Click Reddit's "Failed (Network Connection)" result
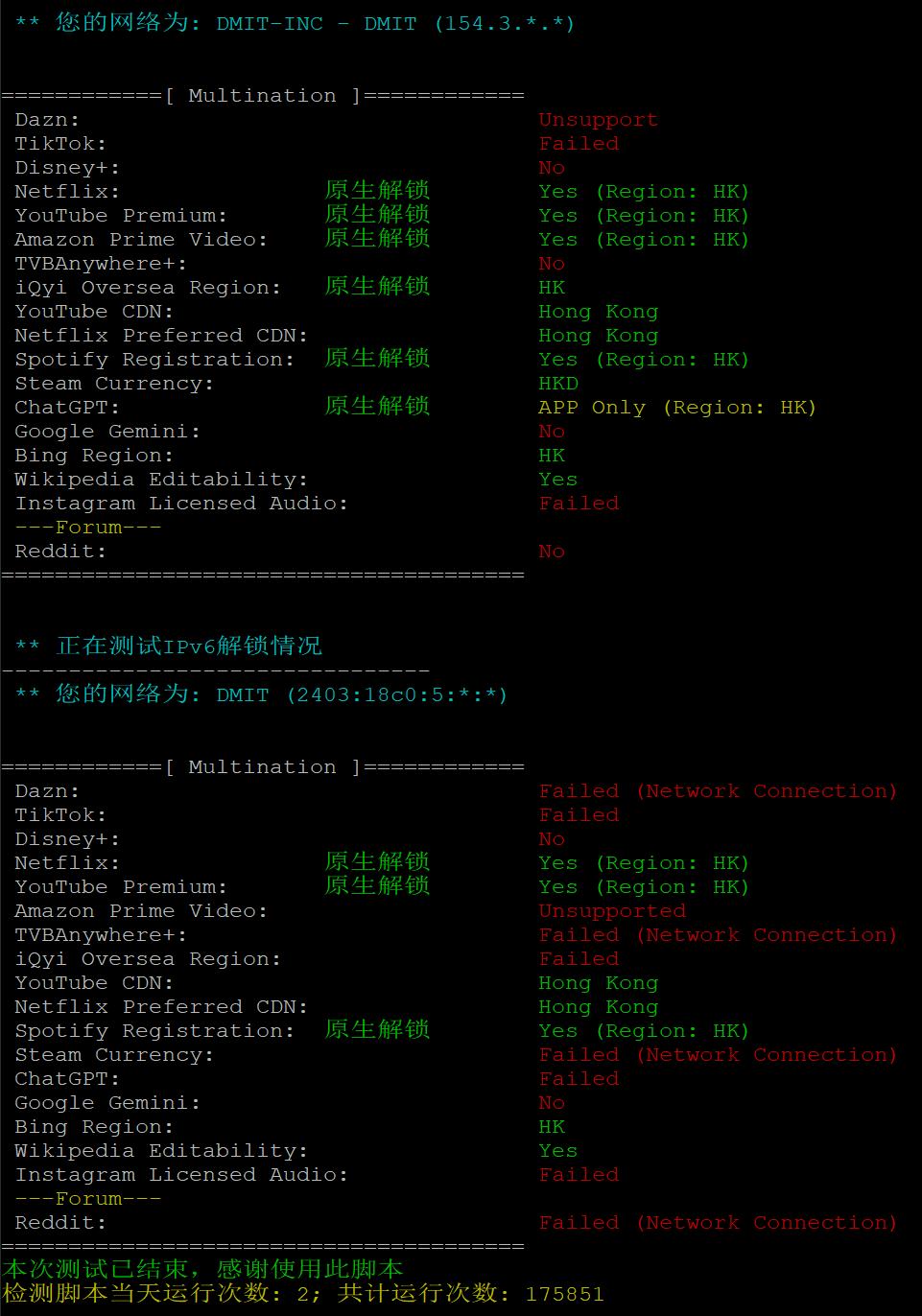The image size is (922, 1316). click(718, 1223)
